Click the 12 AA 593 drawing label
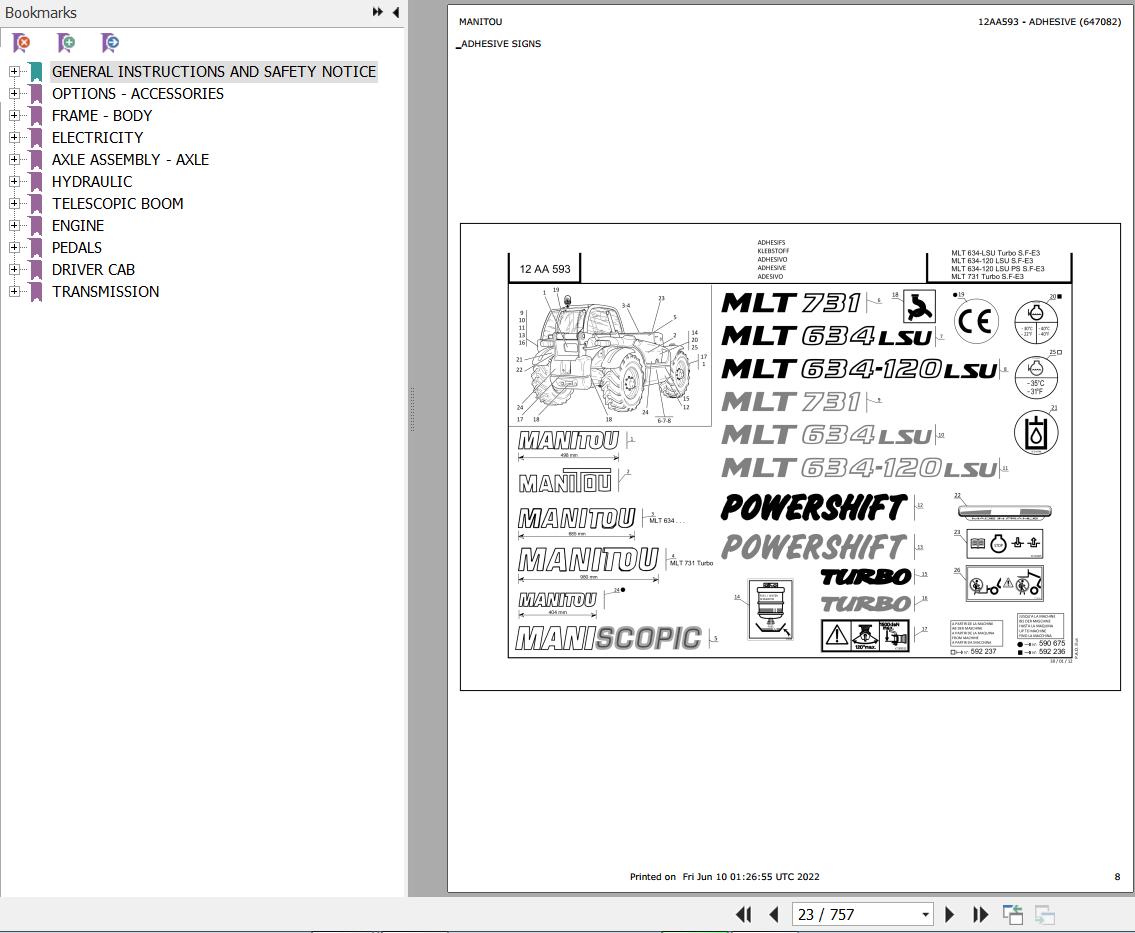Screen dimensions: 1135x933 tap(545, 269)
